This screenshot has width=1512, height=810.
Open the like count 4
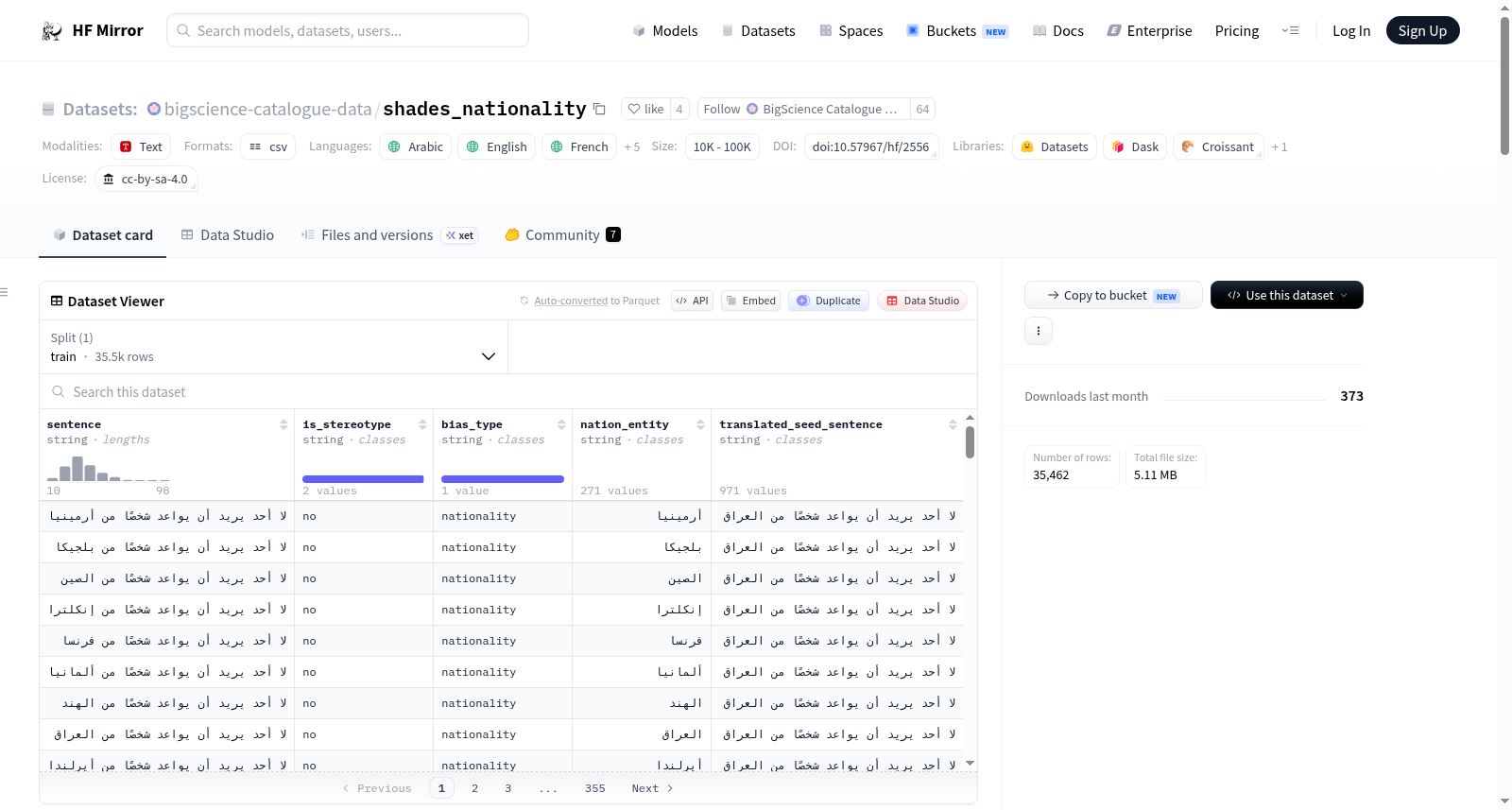click(x=679, y=110)
